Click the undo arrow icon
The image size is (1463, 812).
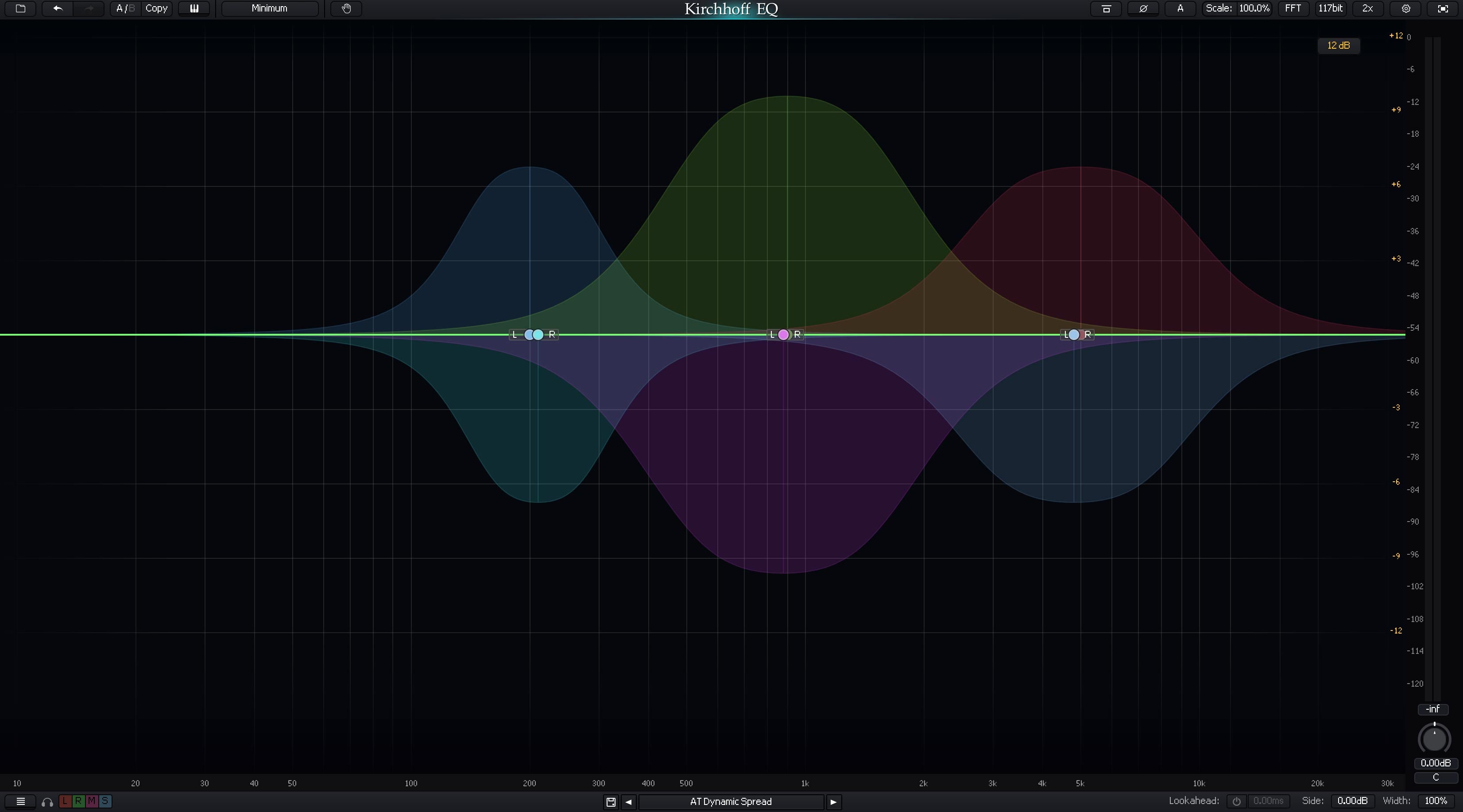tap(58, 8)
